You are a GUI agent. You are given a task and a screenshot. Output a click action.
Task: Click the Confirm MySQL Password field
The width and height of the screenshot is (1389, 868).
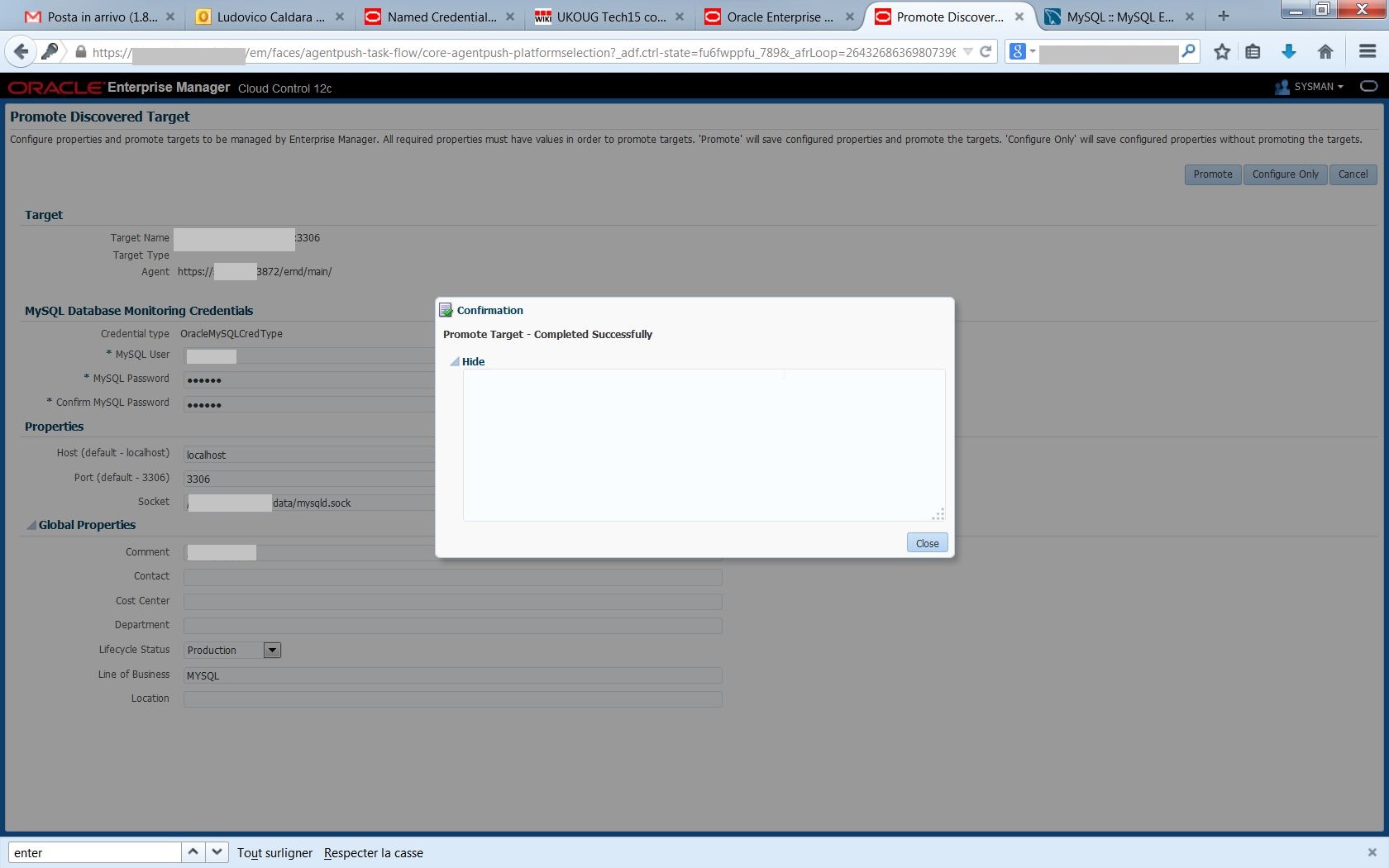click(309, 404)
